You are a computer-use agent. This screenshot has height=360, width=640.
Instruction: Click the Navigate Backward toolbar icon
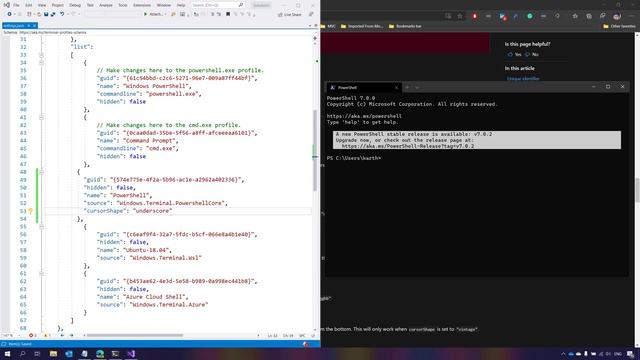[9, 14]
